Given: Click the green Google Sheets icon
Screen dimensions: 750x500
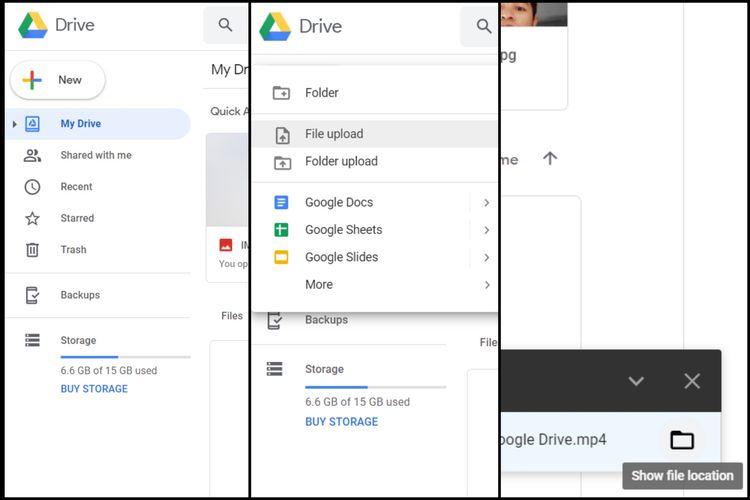Looking at the screenshot, I should pos(281,230).
